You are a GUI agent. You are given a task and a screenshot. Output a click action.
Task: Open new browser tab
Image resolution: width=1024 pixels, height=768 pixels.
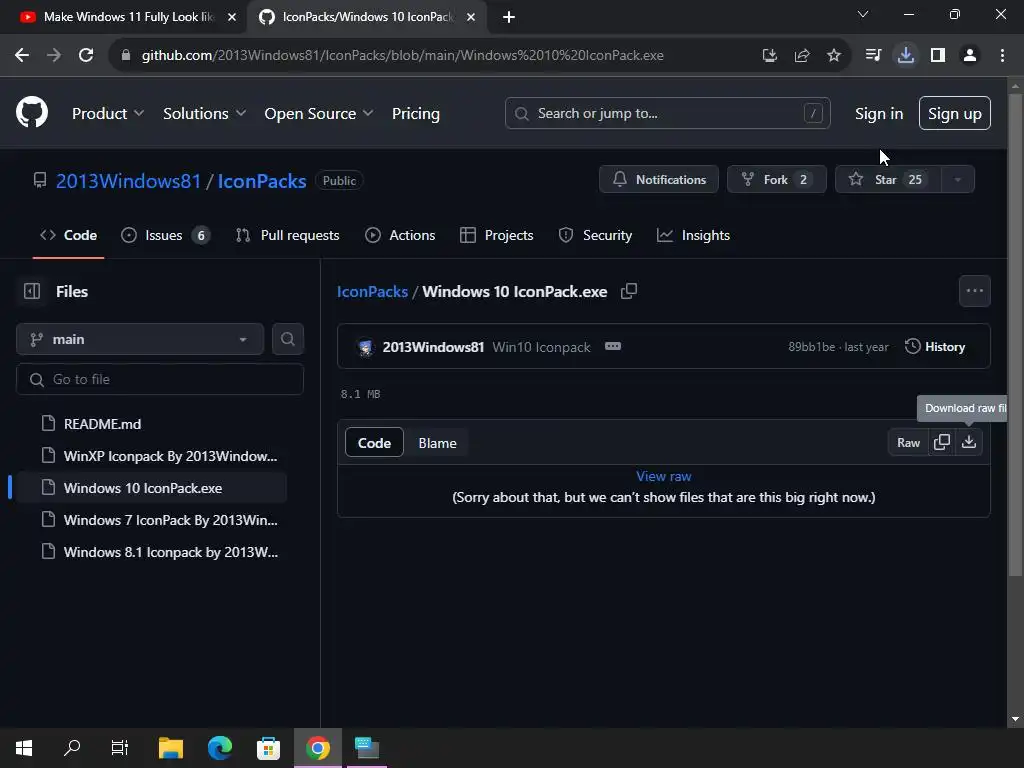509,17
